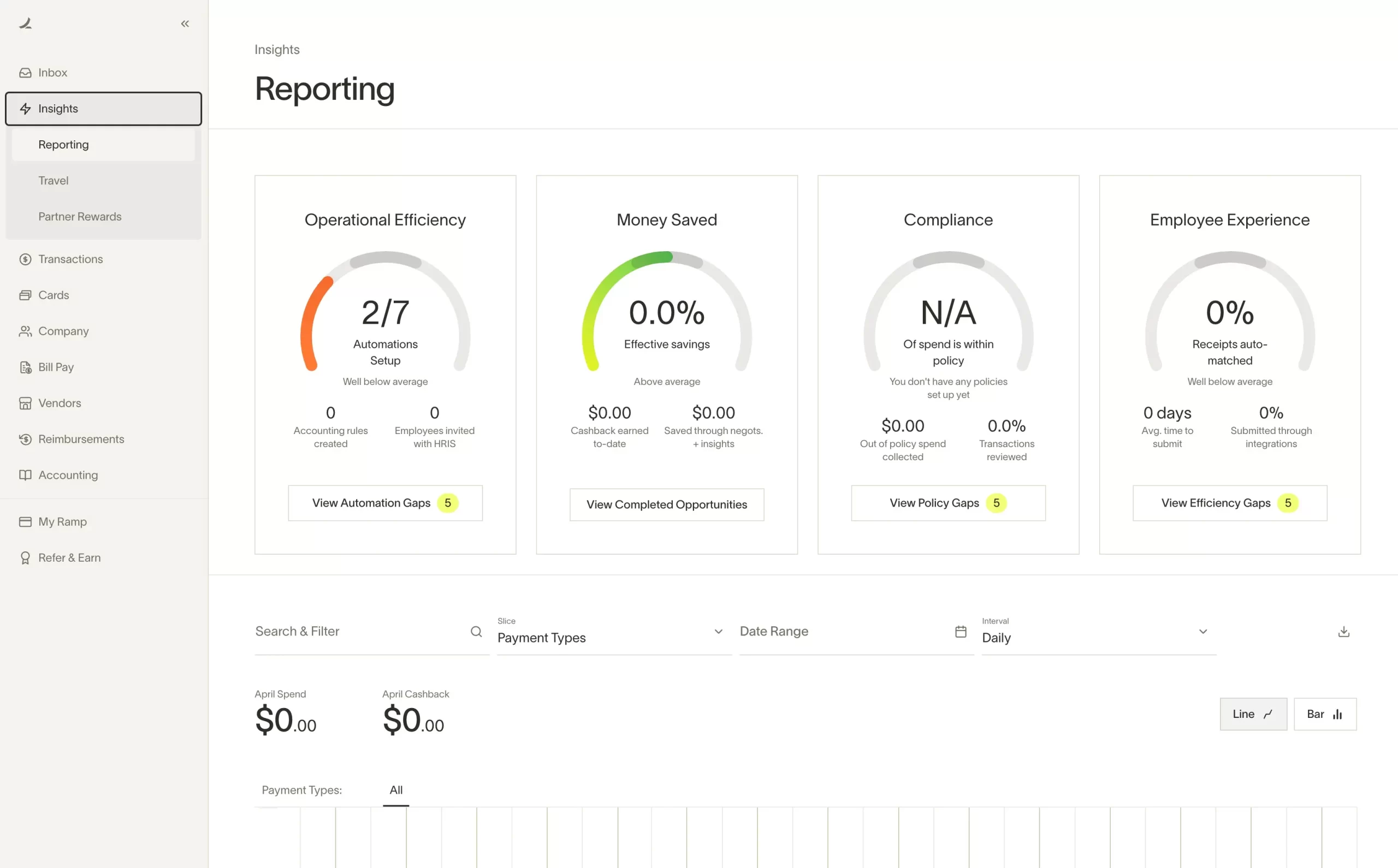Viewport: 1398px width, 868px height.
Task: Go to Reimbursements in the sidebar
Action: click(x=81, y=439)
